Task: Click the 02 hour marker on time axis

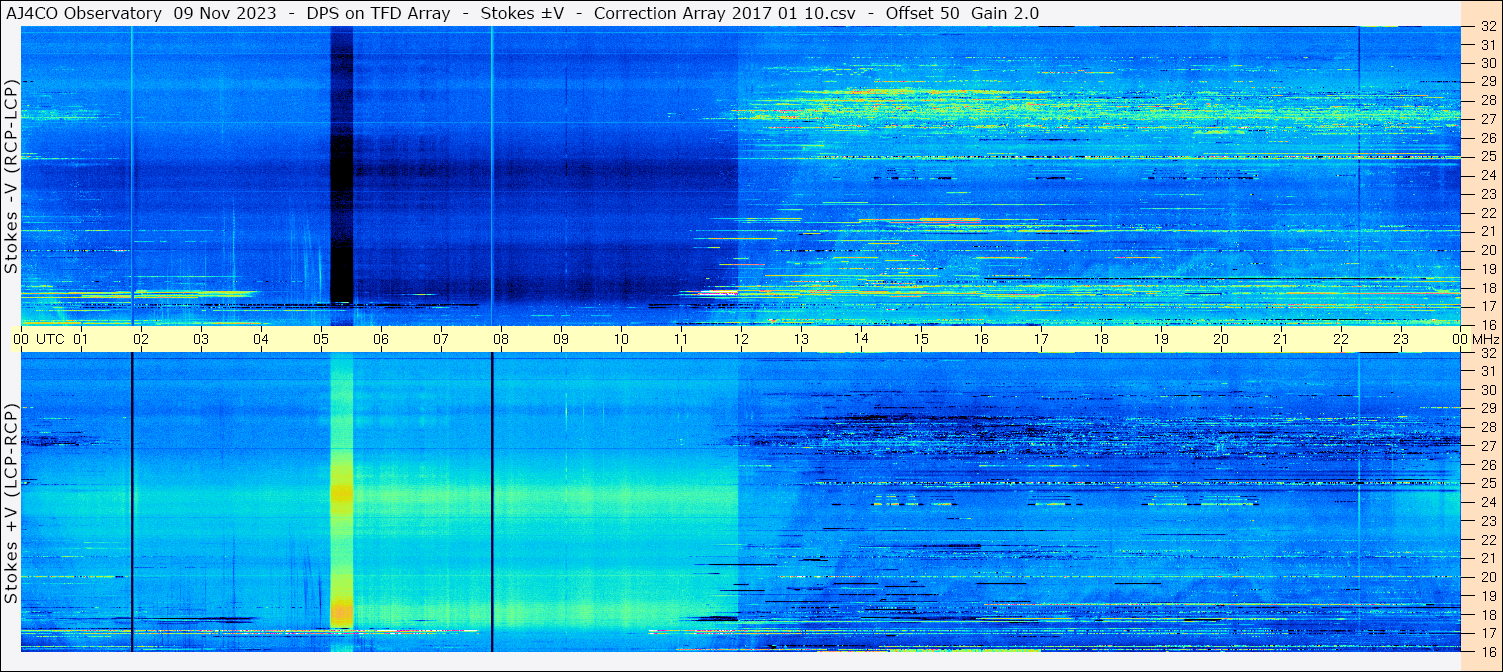Action: [141, 339]
